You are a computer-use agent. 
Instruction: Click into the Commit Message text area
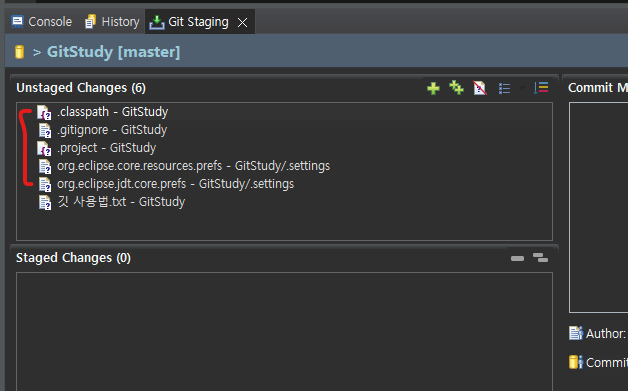coord(599,207)
